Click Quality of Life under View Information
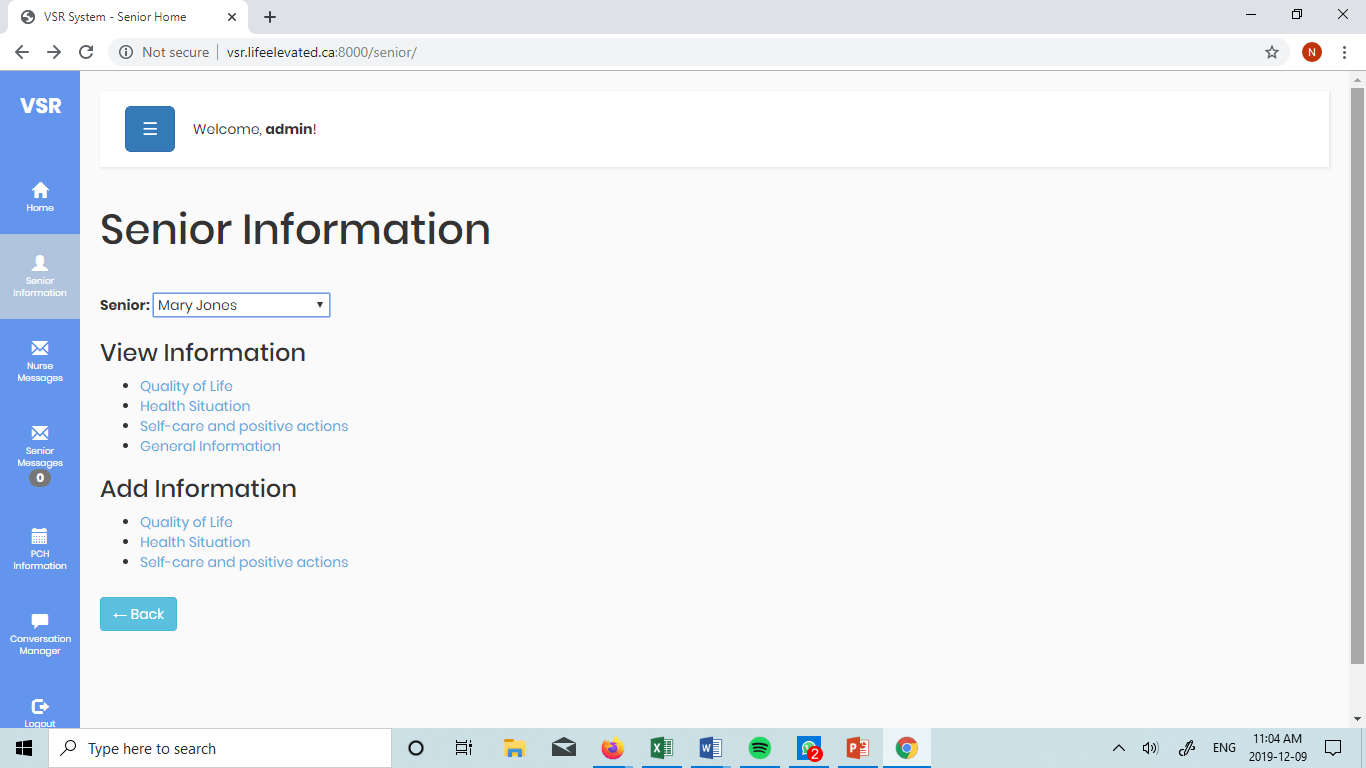The image size is (1366, 768). (x=186, y=386)
